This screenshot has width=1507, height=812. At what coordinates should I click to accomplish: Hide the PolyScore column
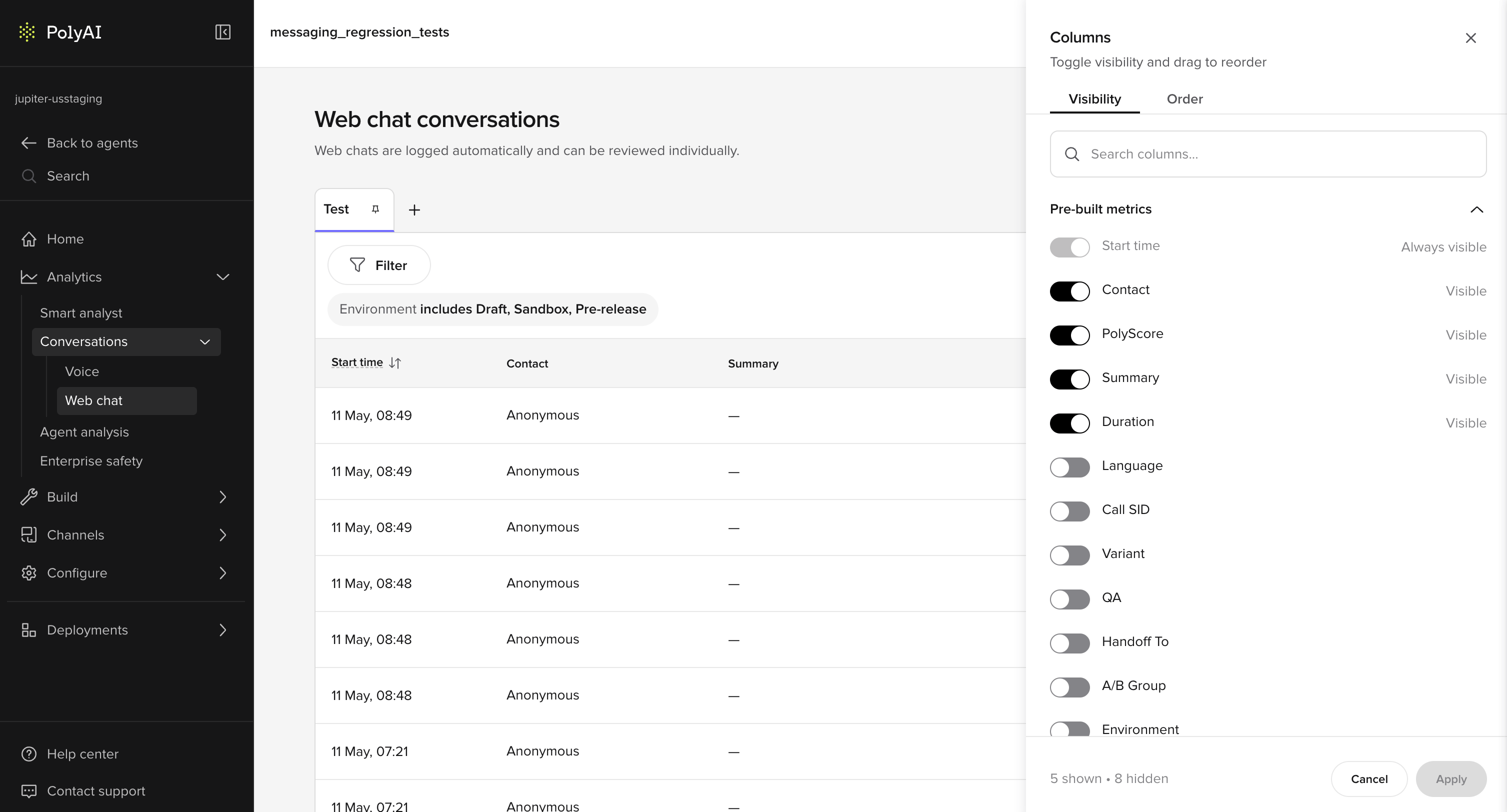[x=1069, y=335]
